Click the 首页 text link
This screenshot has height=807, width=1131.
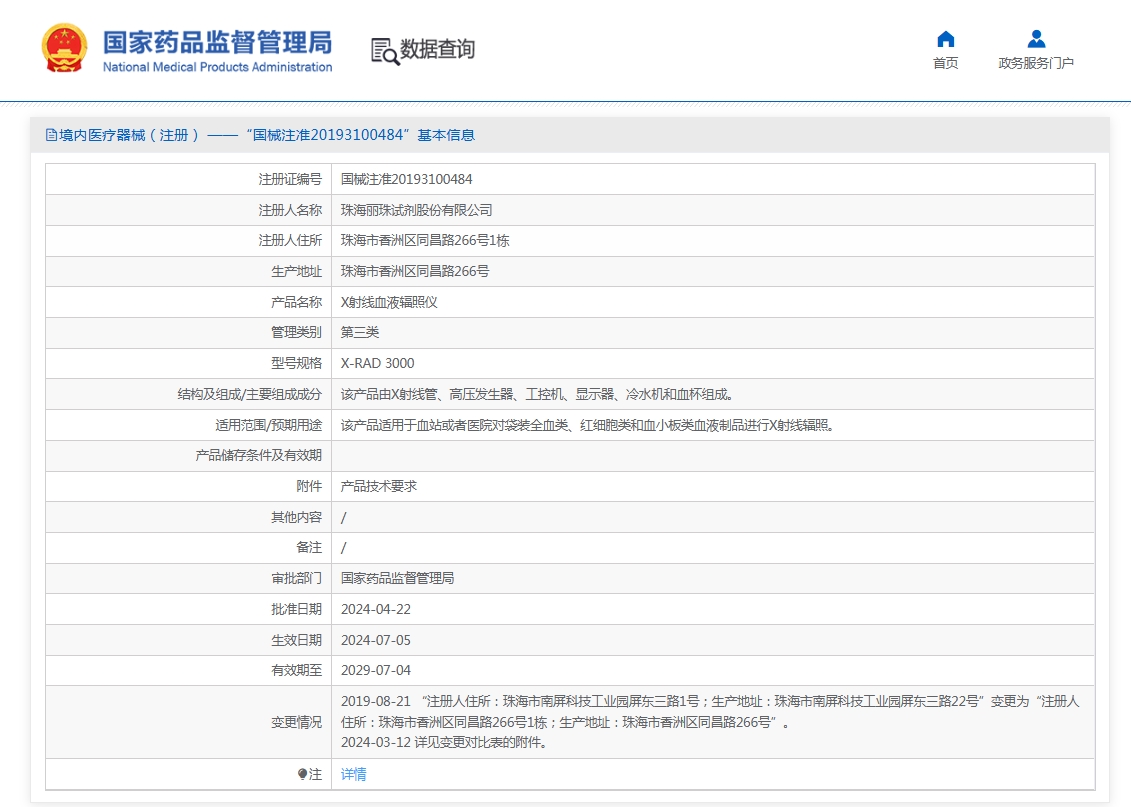(x=945, y=63)
